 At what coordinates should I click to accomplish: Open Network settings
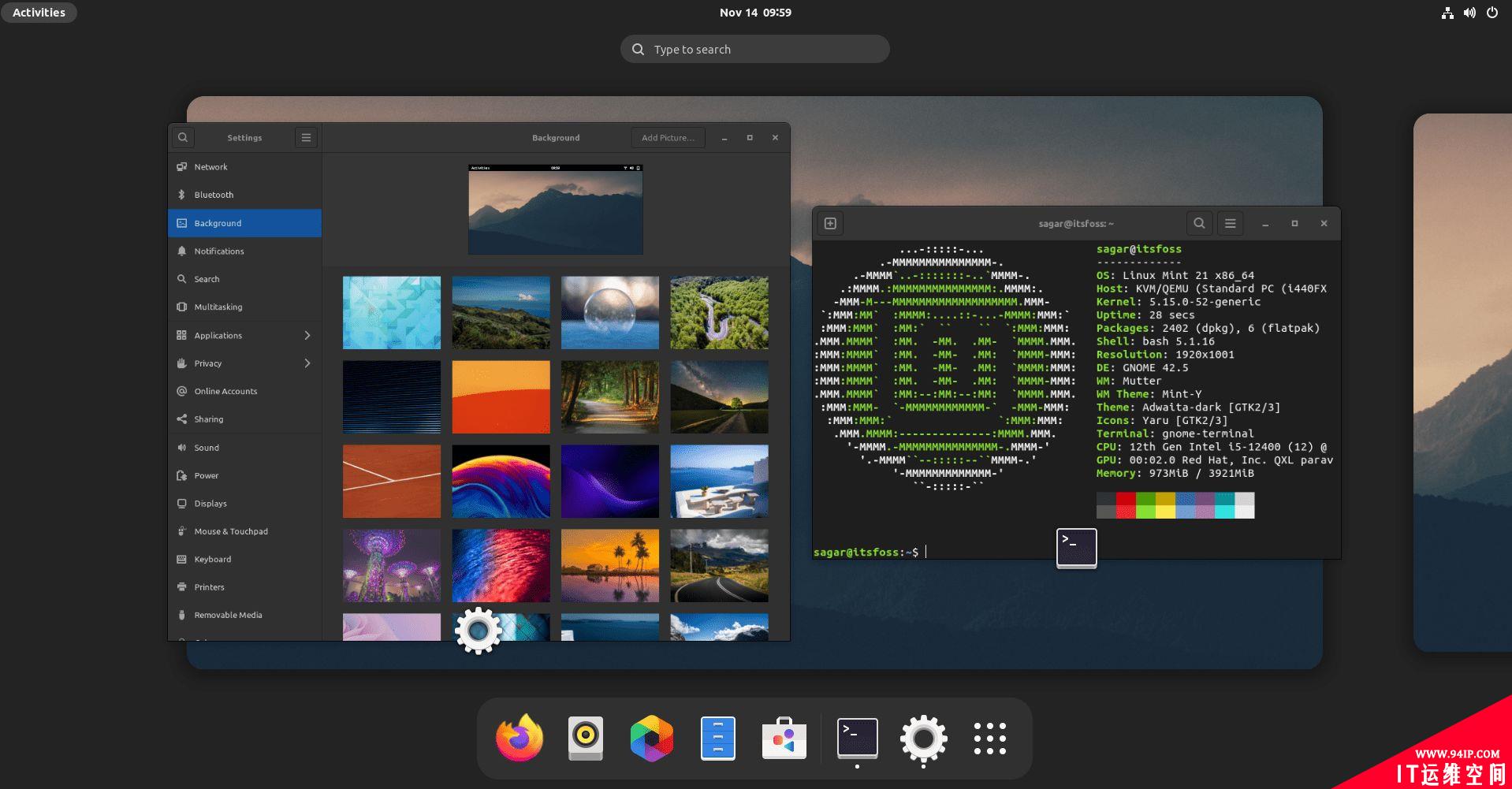[x=244, y=167]
